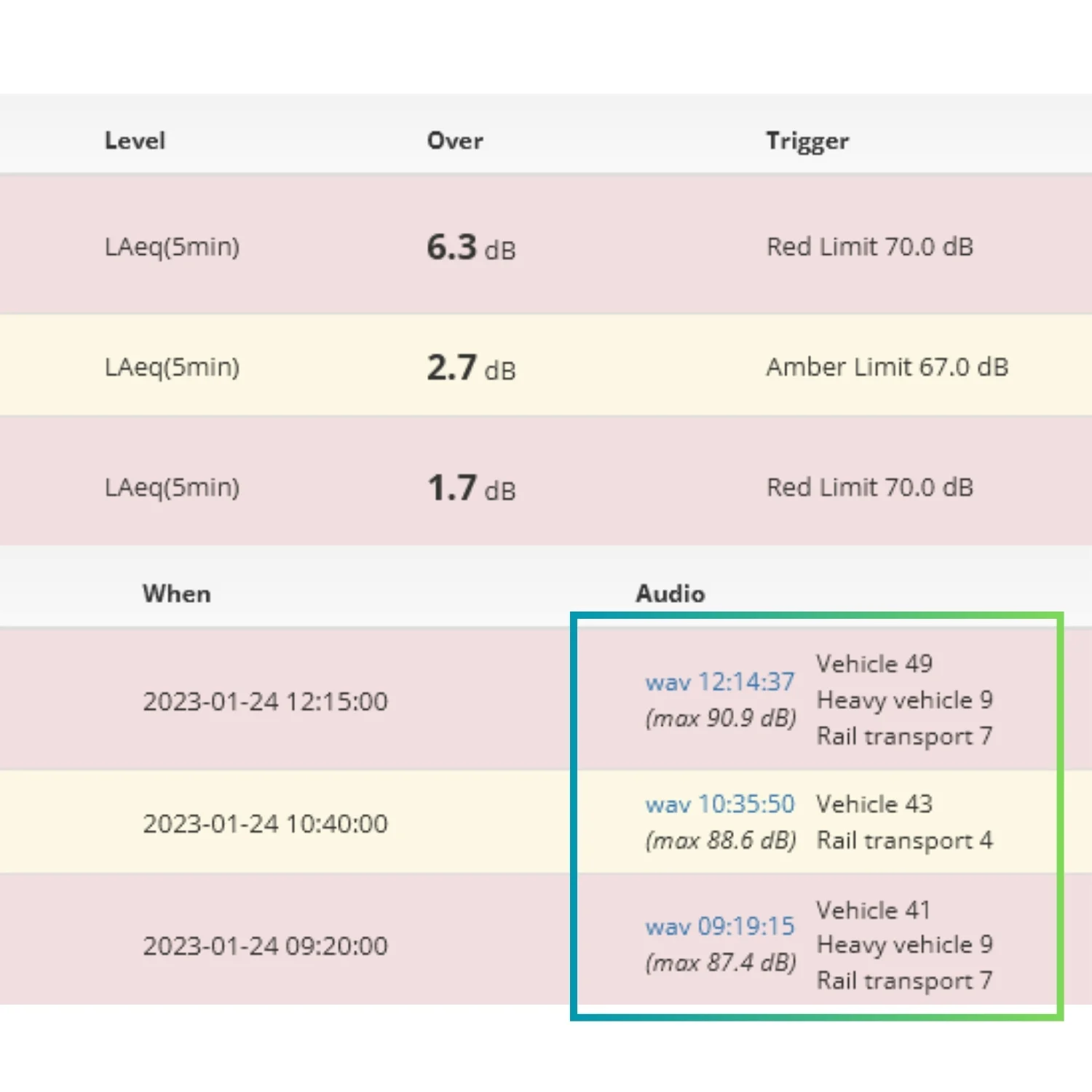
Task: Click the Over column header
Action: click(x=454, y=141)
